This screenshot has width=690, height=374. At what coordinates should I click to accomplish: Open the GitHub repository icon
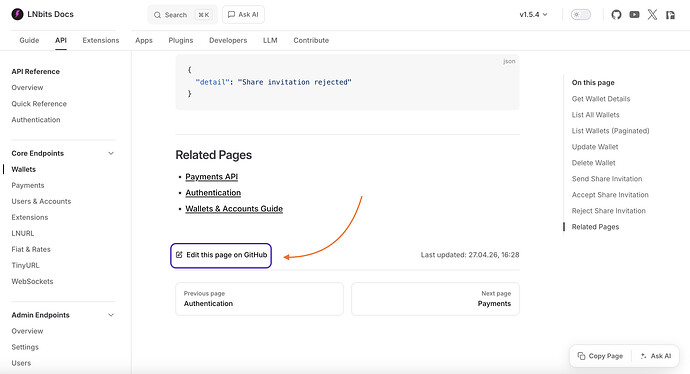coord(616,15)
